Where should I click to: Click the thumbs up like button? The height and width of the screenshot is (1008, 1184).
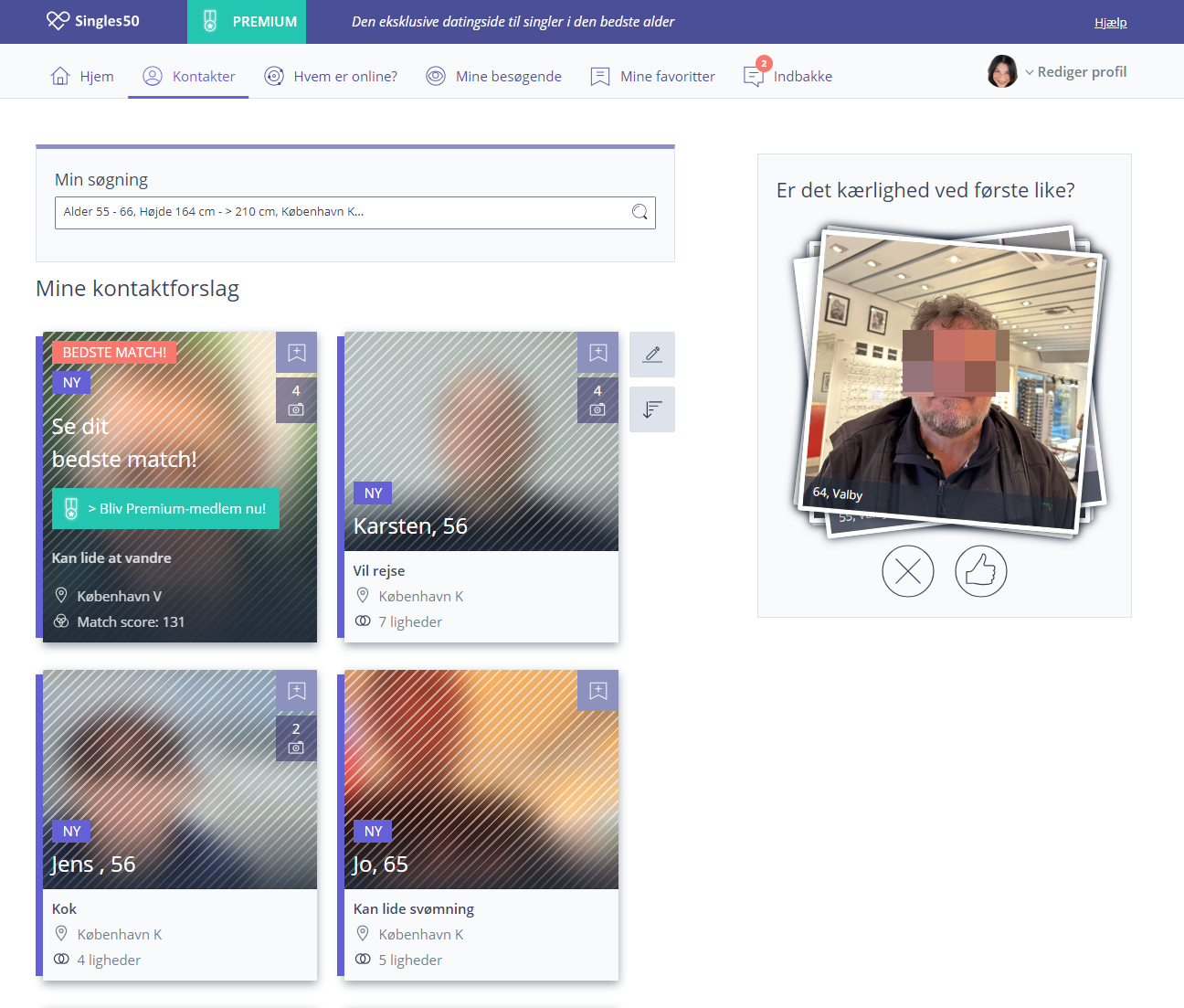(x=981, y=571)
